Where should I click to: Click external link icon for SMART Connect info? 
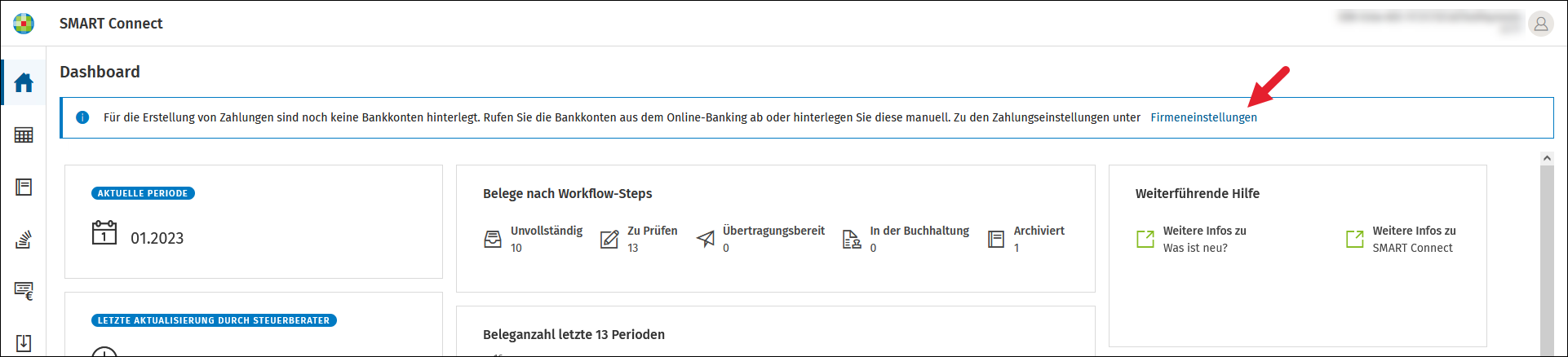click(1355, 239)
